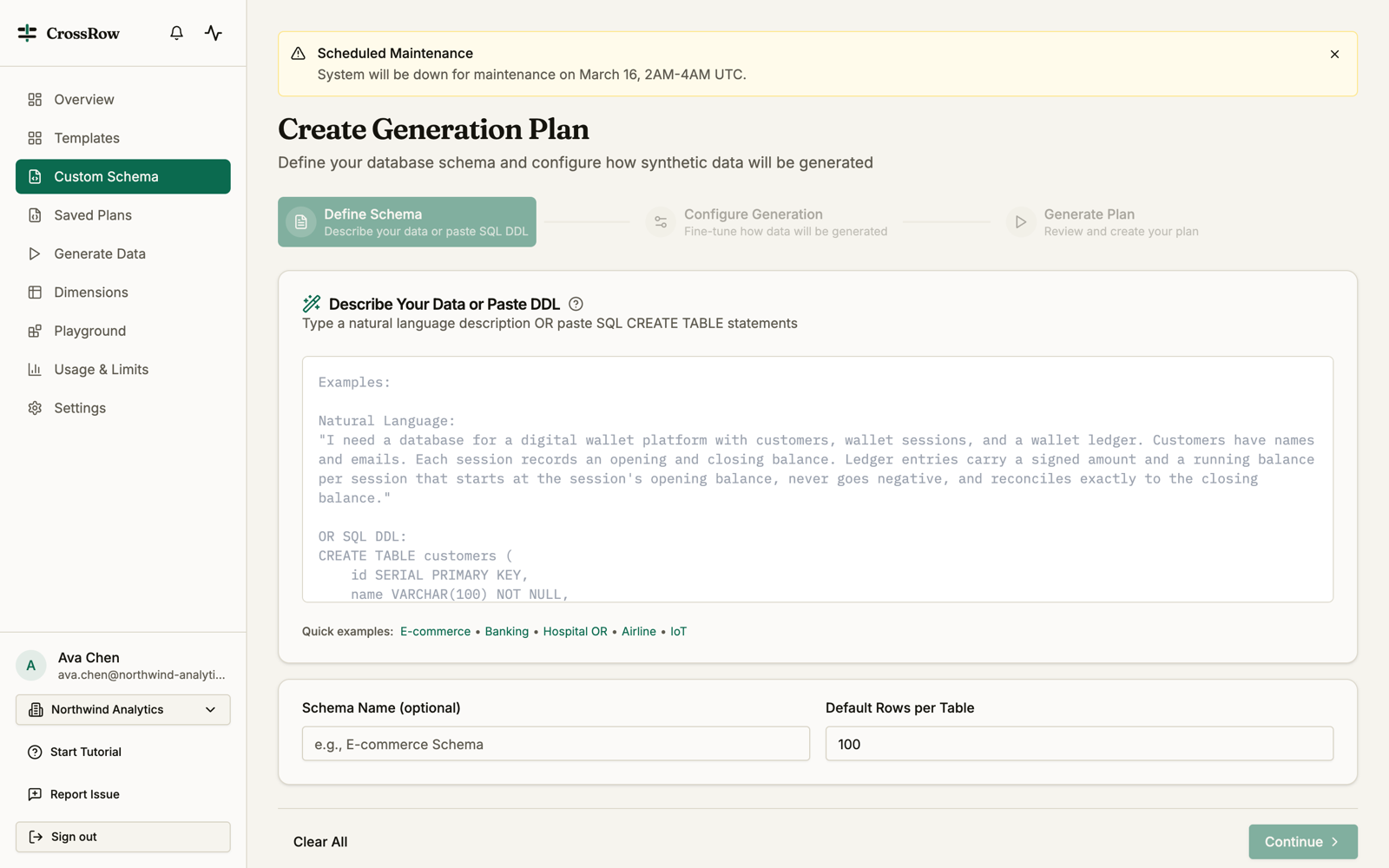
Task: Click the CrossRow logo icon
Action: tap(27, 33)
